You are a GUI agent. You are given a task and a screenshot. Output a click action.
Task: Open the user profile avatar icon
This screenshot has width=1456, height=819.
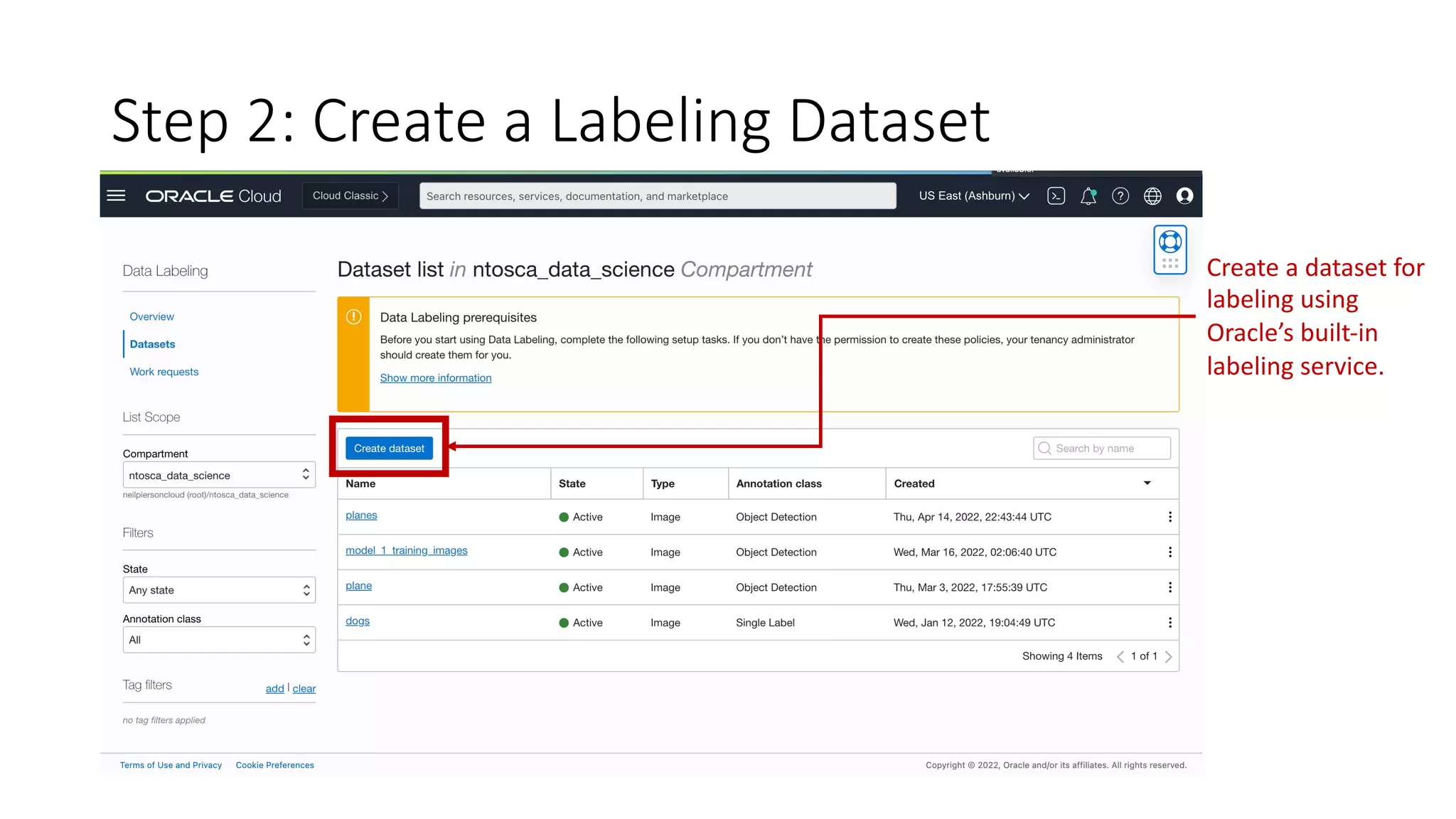pos(1184,196)
